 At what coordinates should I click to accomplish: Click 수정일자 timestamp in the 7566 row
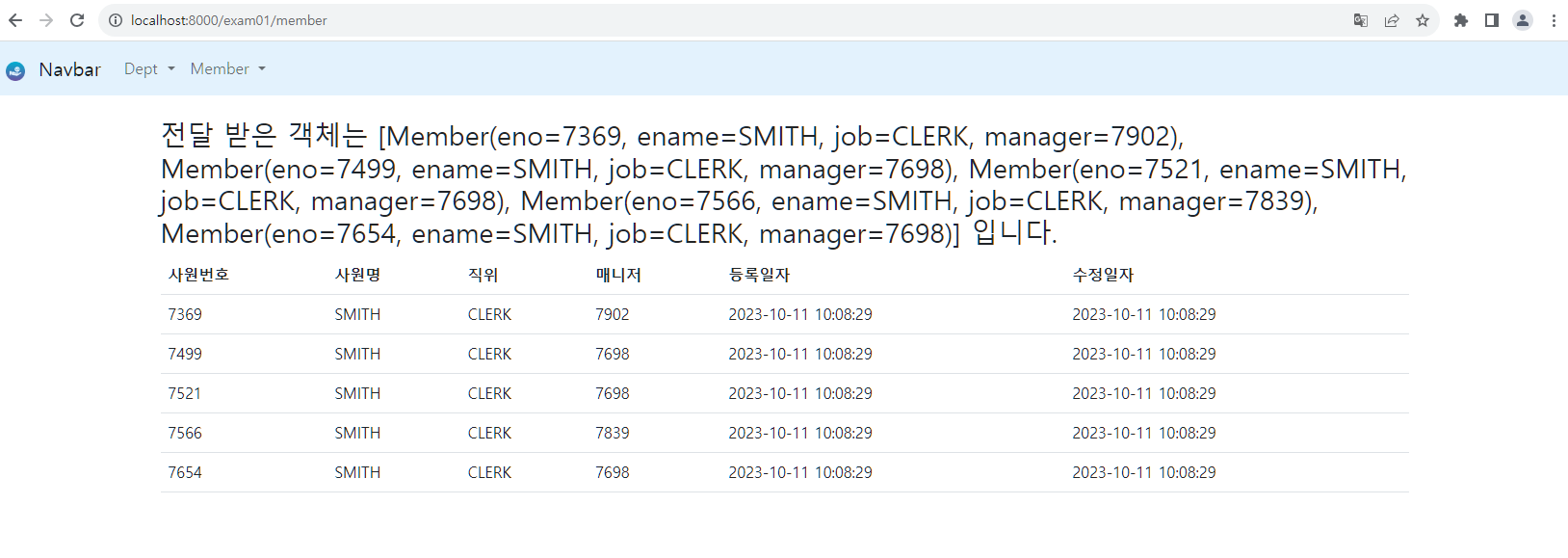(1144, 433)
